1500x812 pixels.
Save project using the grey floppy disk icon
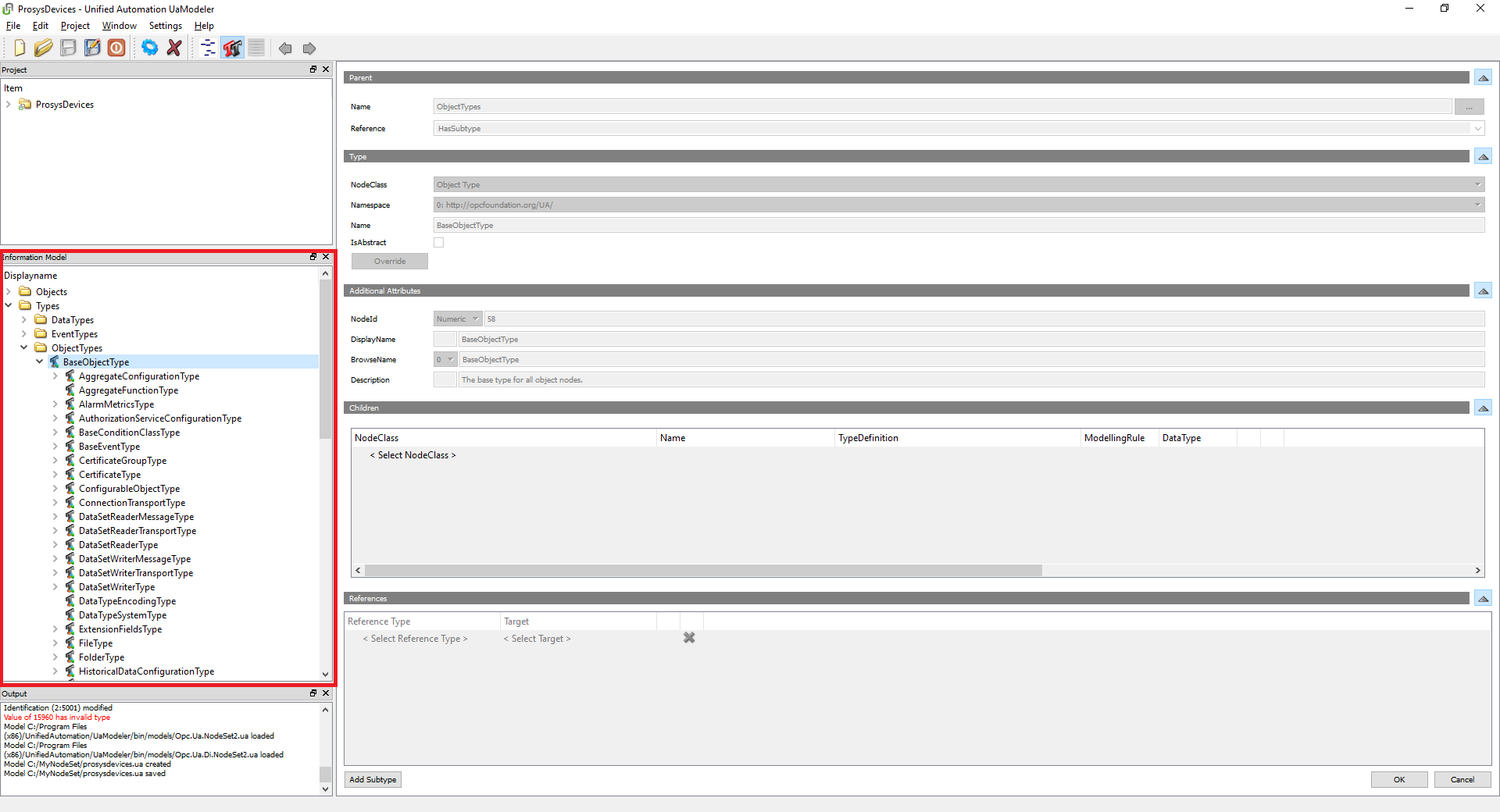coord(68,48)
